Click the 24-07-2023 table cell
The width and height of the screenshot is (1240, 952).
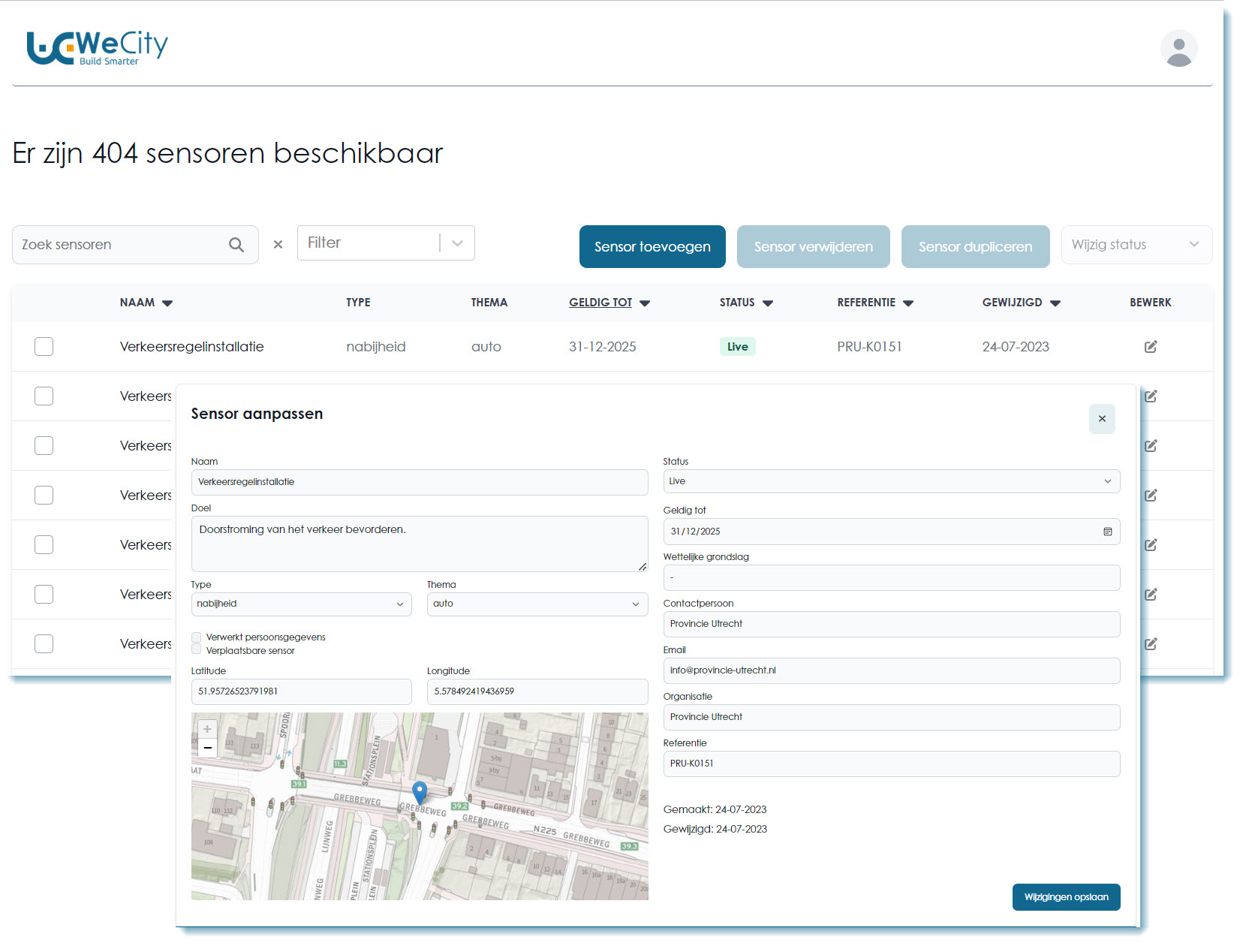[1016, 346]
